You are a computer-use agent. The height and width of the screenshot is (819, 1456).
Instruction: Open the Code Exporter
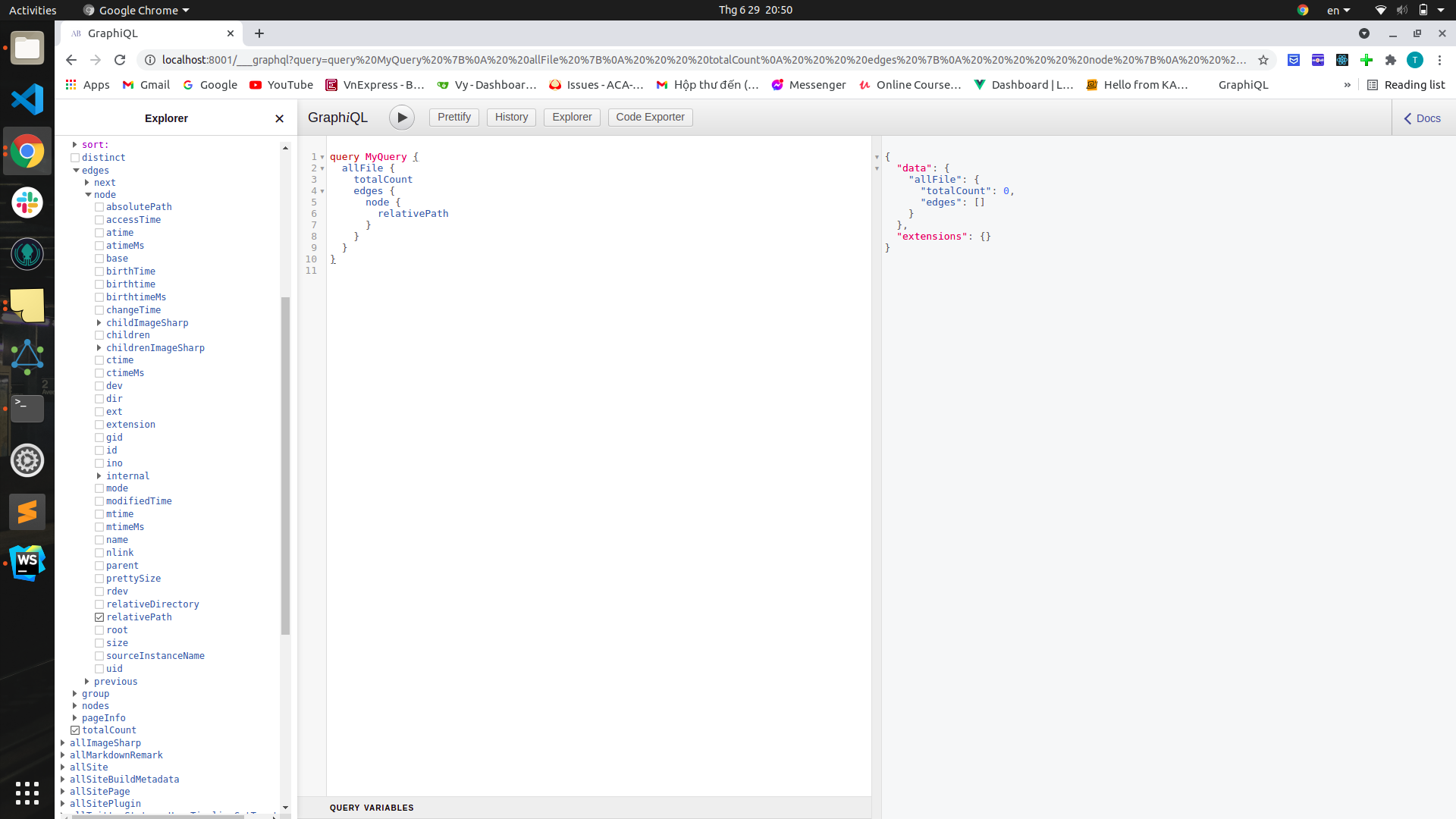coord(650,117)
